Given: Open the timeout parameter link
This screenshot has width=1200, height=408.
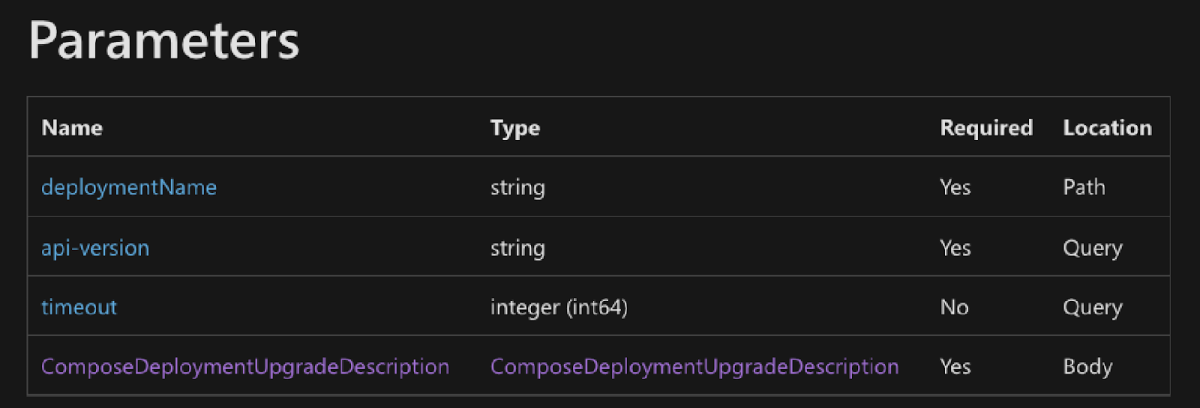Looking at the screenshot, I should coord(79,307).
